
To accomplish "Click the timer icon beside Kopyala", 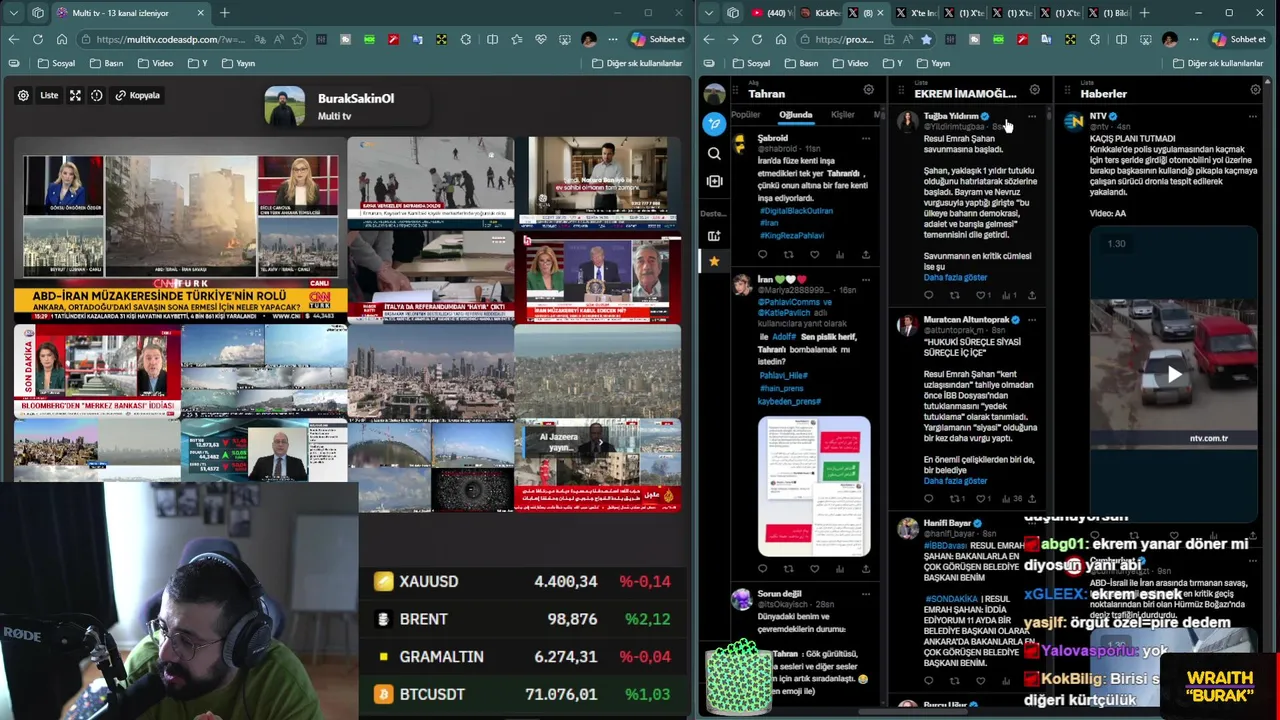I will 97,95.
